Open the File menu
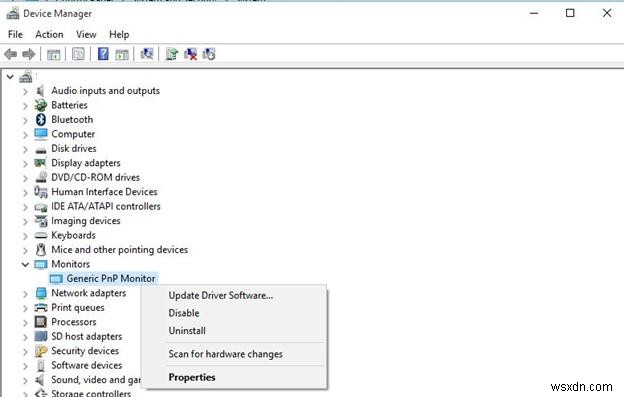The height and width of the screenshot is (397, 624). (15, 35)
